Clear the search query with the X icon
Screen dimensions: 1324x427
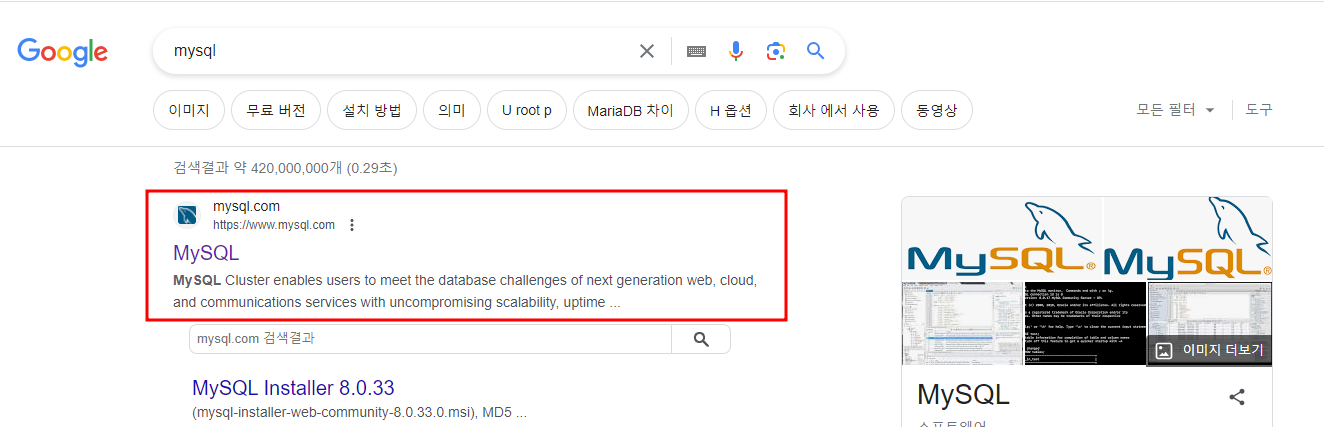point(647,51)
